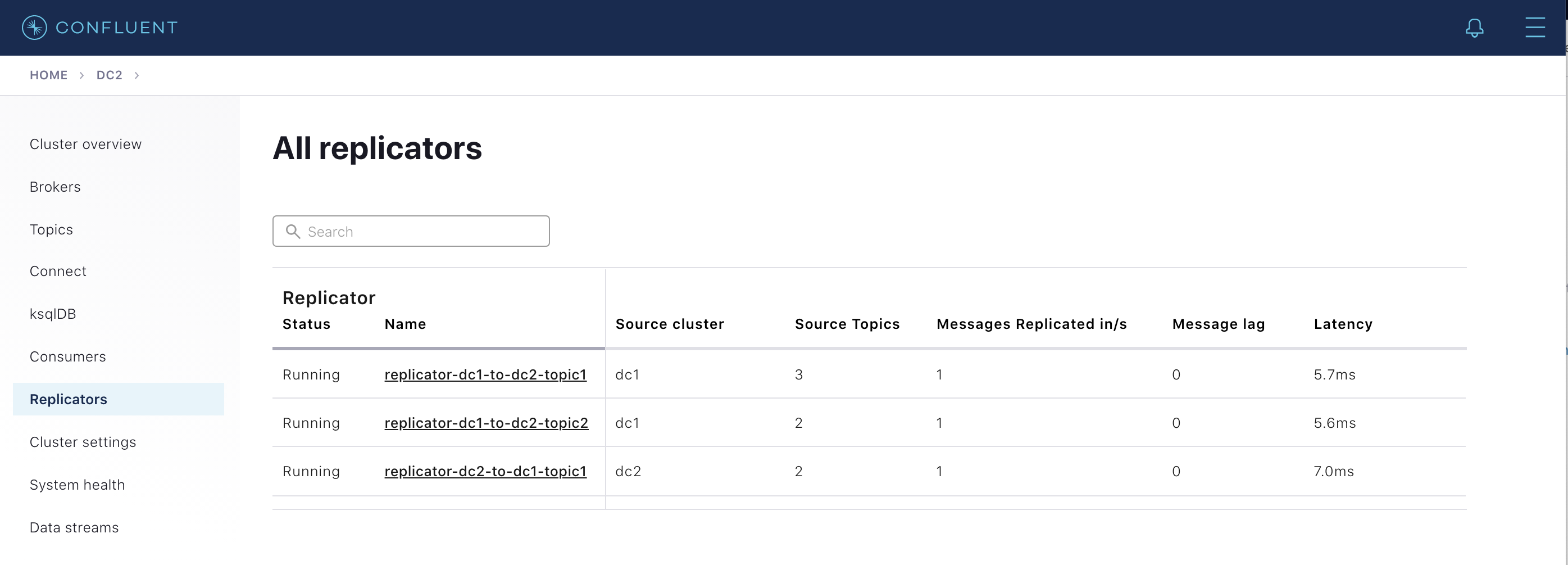
Task: Open replicator-dc2-to-dc1-topic1 link
Action: pos(485,471)
